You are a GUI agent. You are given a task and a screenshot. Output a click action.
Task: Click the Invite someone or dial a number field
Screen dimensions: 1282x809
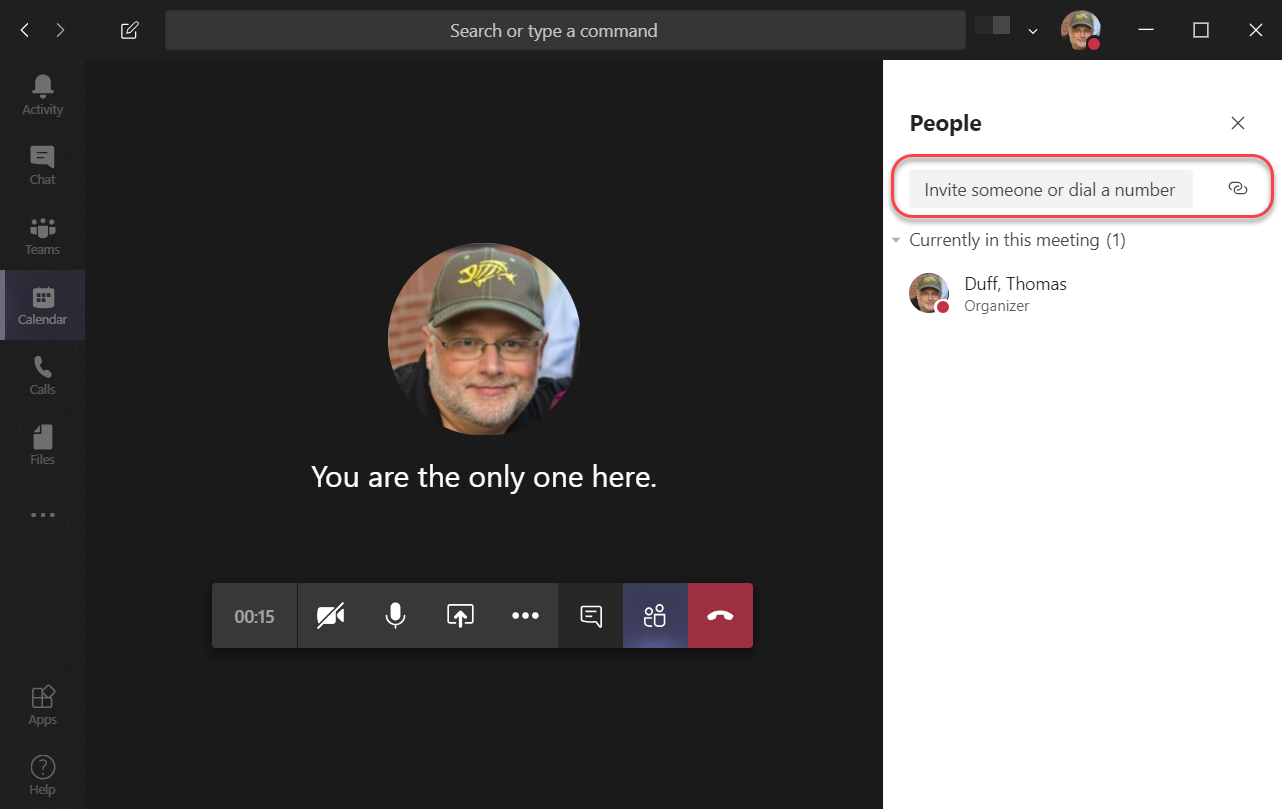[x=1048, y=189]
